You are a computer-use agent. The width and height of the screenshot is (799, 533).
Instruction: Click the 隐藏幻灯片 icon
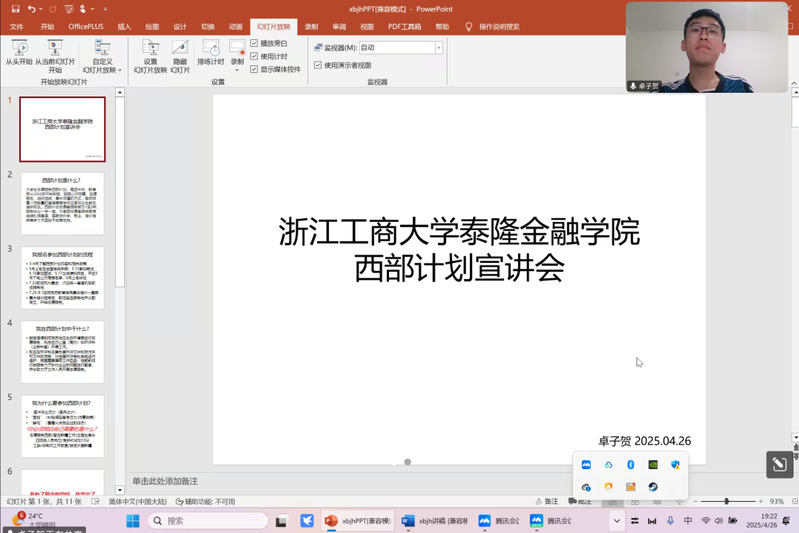click(x=180, y=48)
